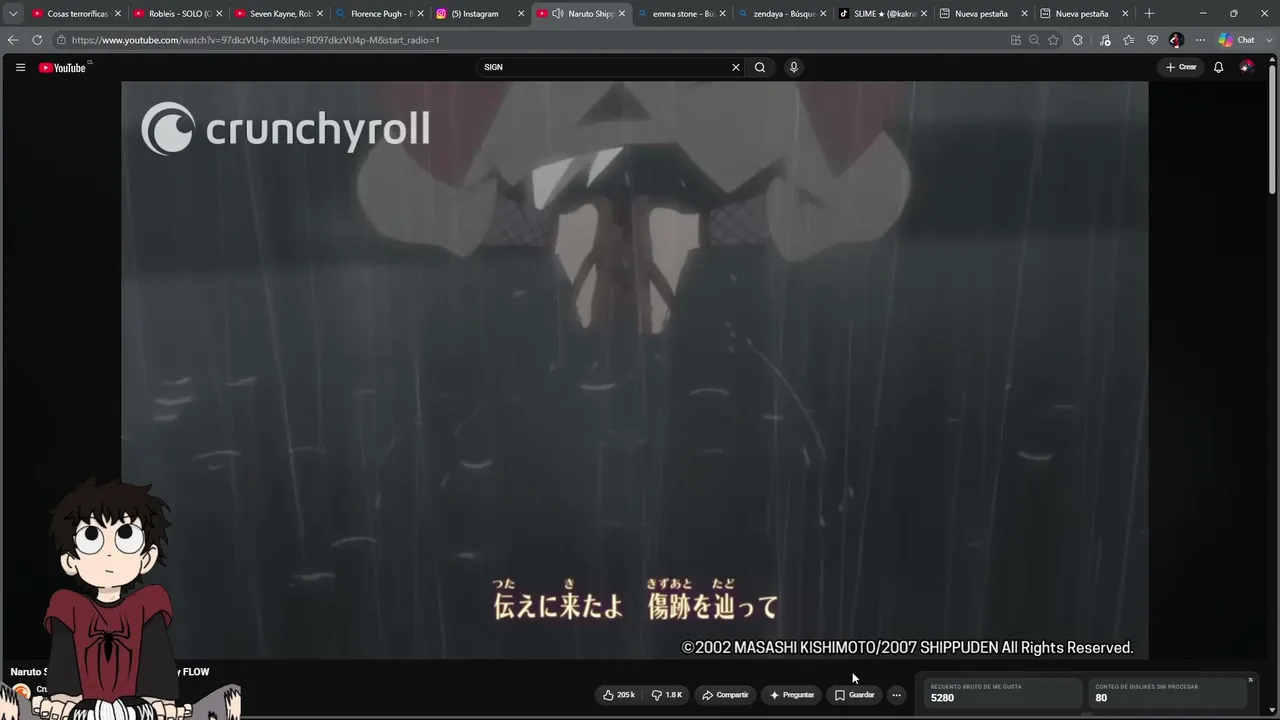Viewport: 1280px width, 720px height.
Task: Go to YouTube home via logo
Action: pos(62,67)
